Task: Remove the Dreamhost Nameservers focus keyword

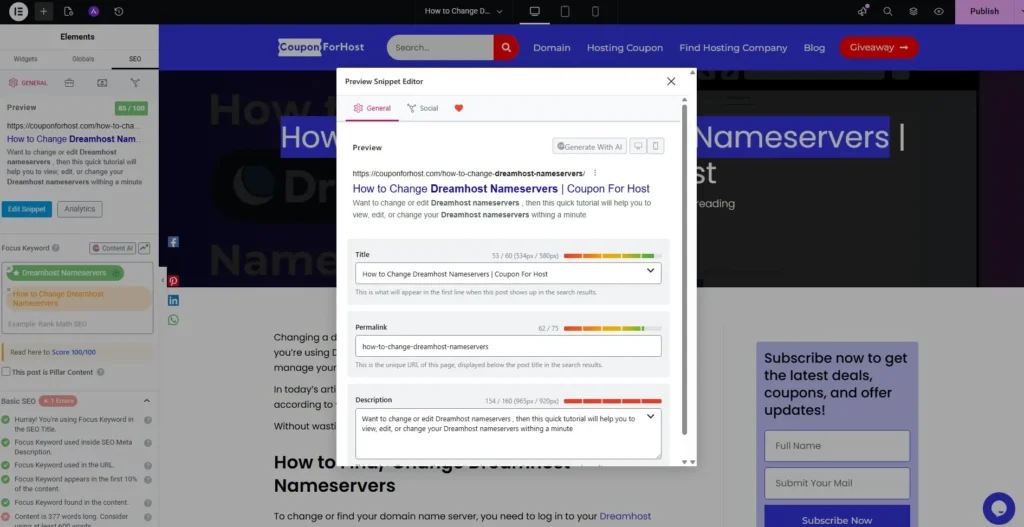Action: (x=9, y=268)
